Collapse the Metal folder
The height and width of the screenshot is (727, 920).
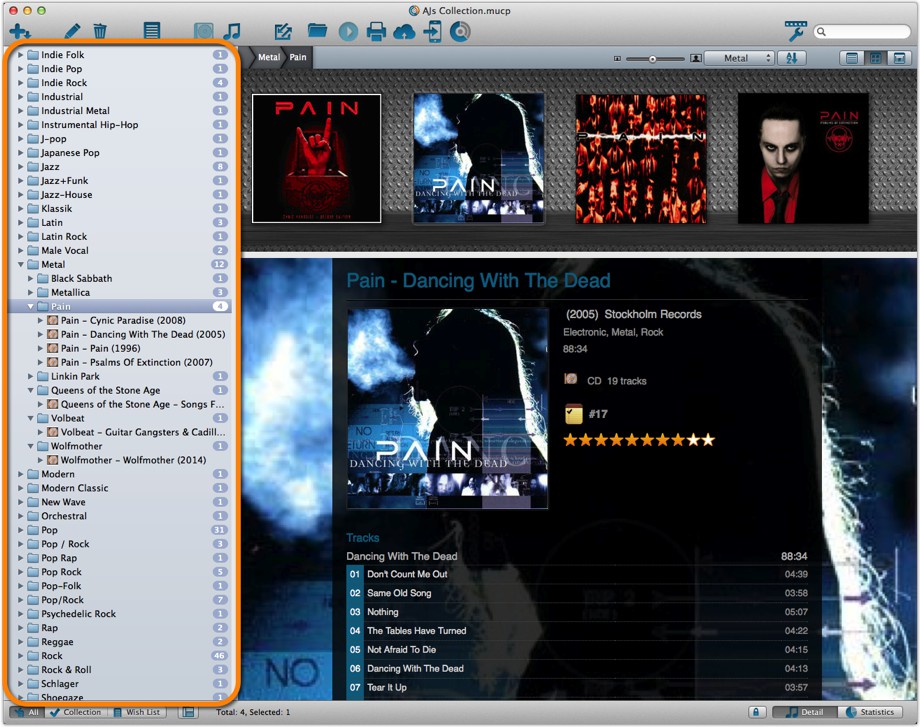(21, 265)
